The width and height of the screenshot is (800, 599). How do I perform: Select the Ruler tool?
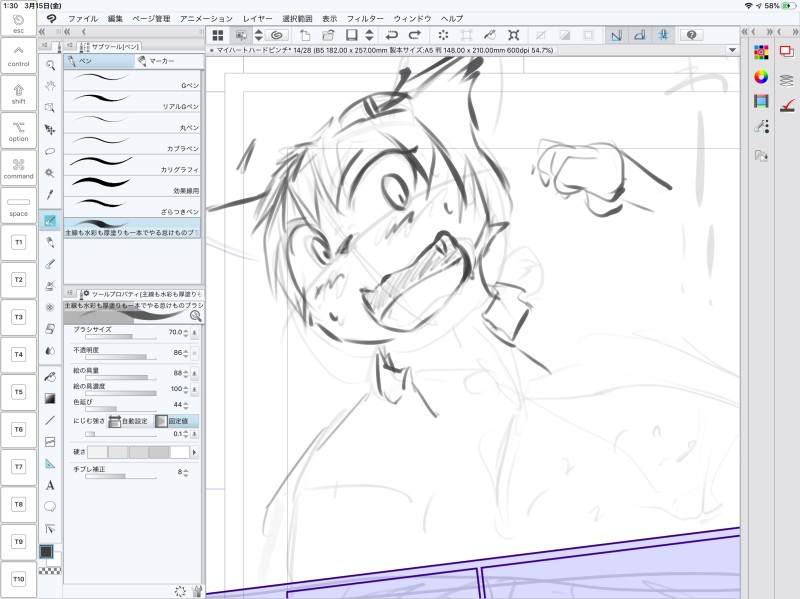50,463
